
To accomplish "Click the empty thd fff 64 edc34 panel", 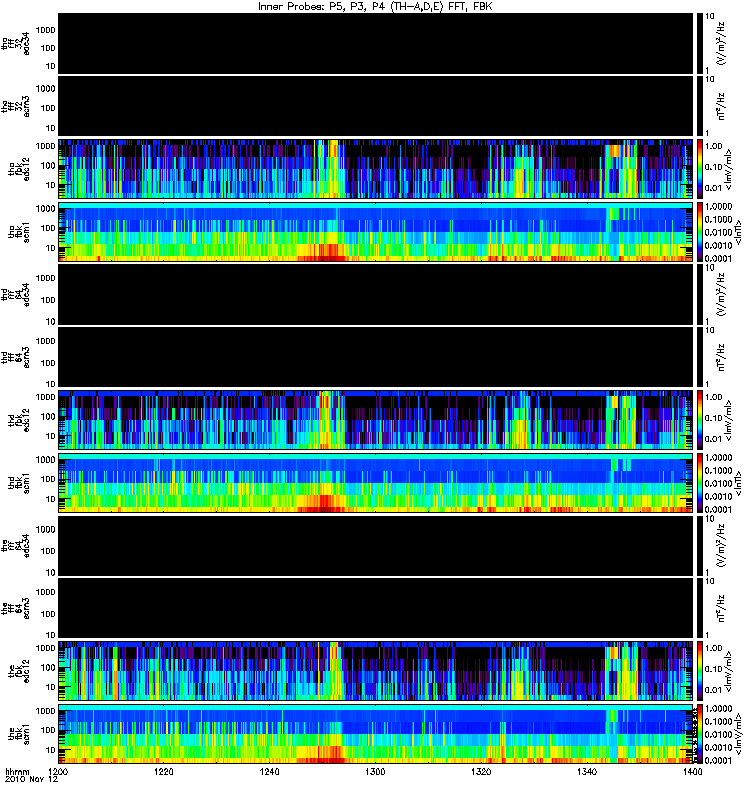I will pos(376,294).
